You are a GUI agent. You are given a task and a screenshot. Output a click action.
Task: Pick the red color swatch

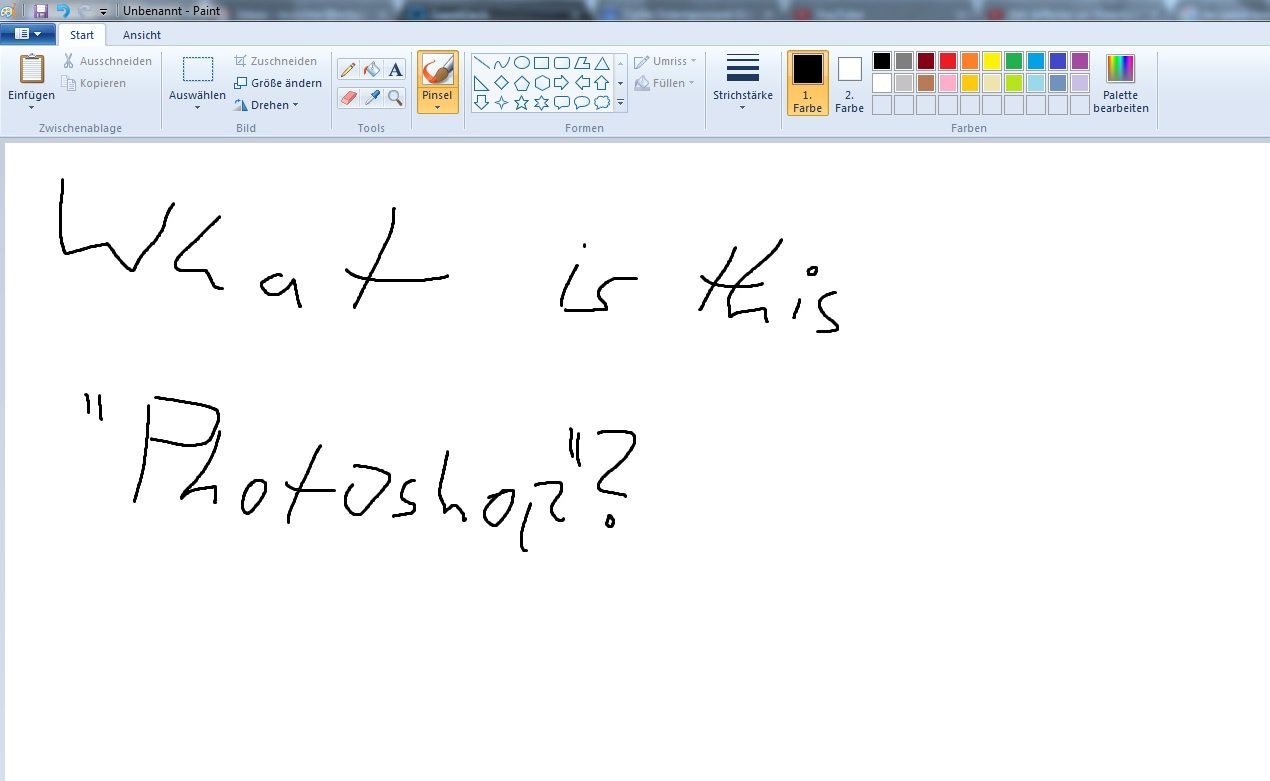click(948, 61)
